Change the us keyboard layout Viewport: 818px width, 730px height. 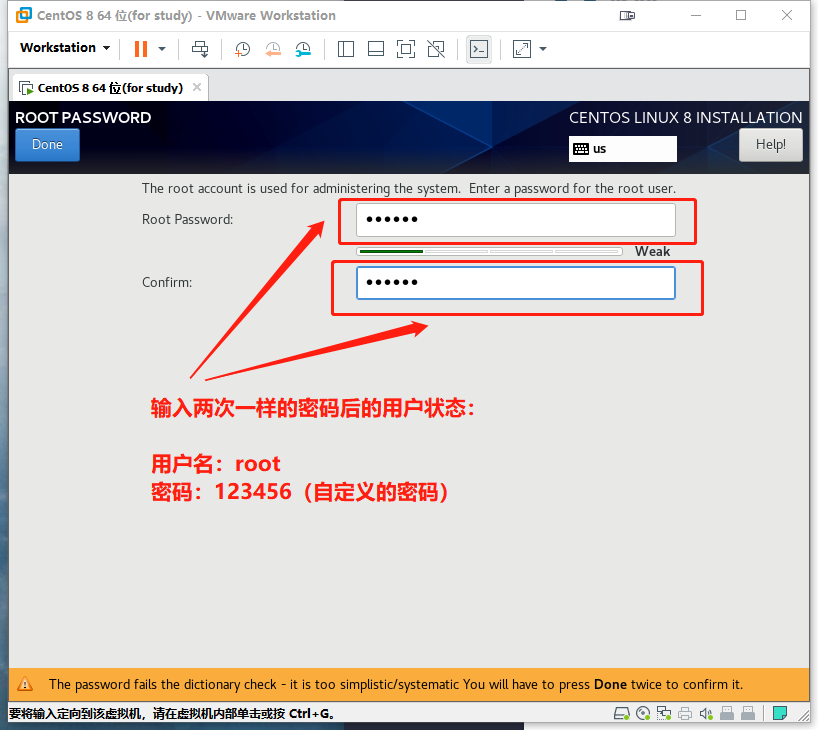pos(623,149)
